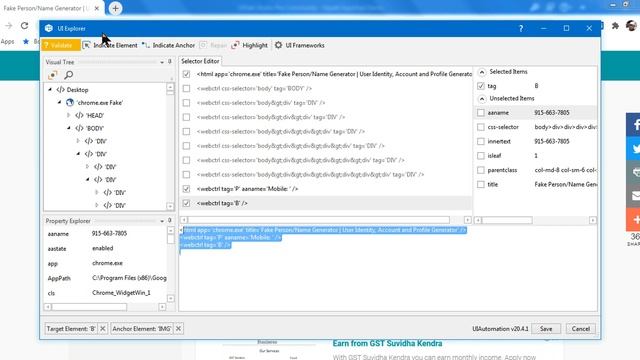
Task: Click the greyed-out Repair toolbar button
Action: coord(213,45)
